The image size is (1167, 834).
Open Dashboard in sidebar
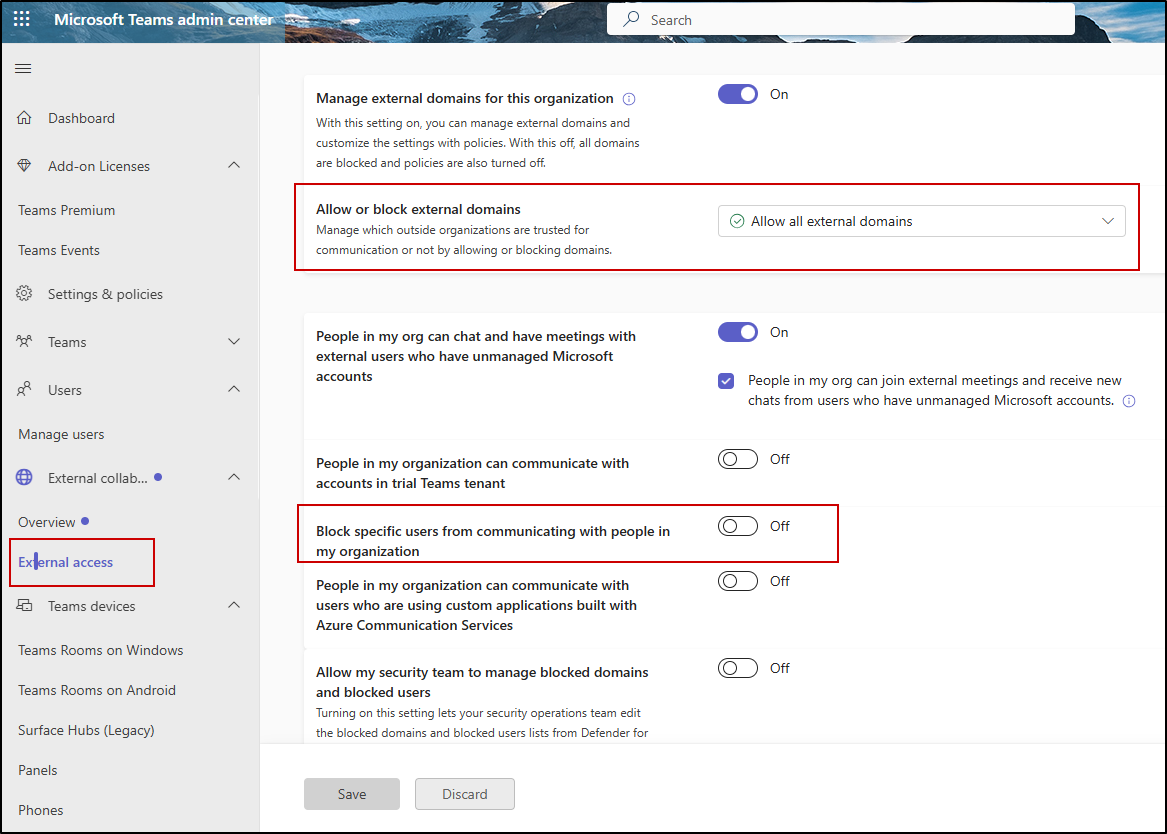81,118
